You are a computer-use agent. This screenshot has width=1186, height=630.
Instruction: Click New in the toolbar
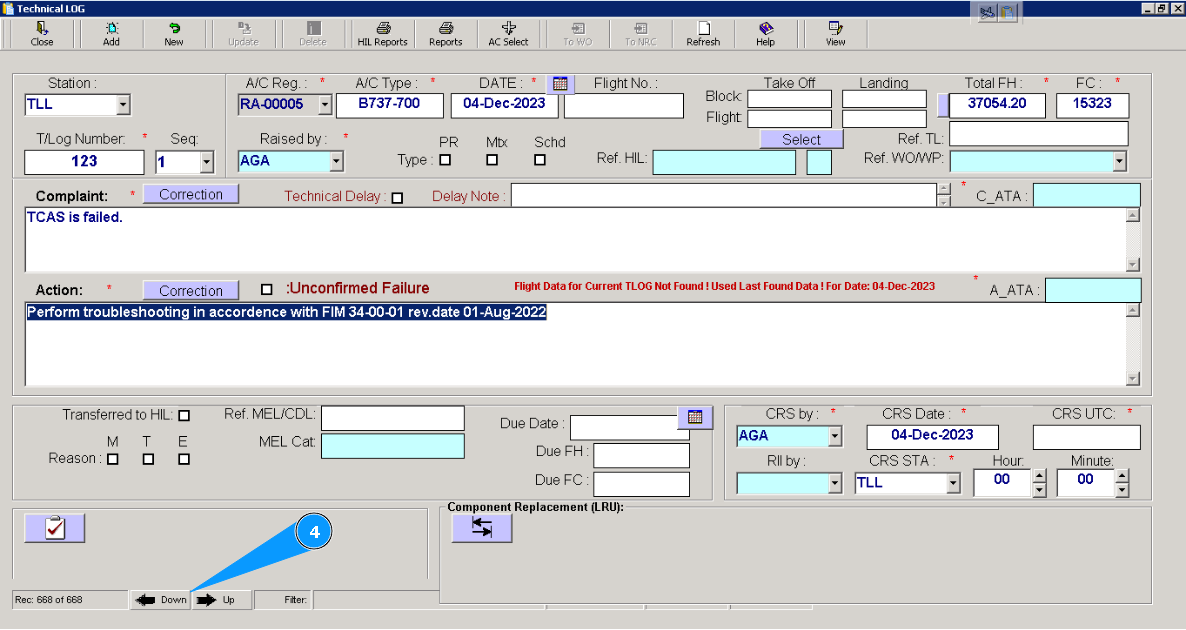pyautogui.click(x=174, y=34)
